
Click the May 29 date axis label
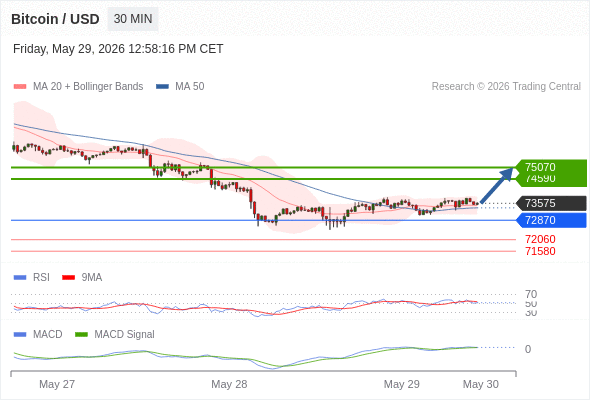click(x=401, y=384)
